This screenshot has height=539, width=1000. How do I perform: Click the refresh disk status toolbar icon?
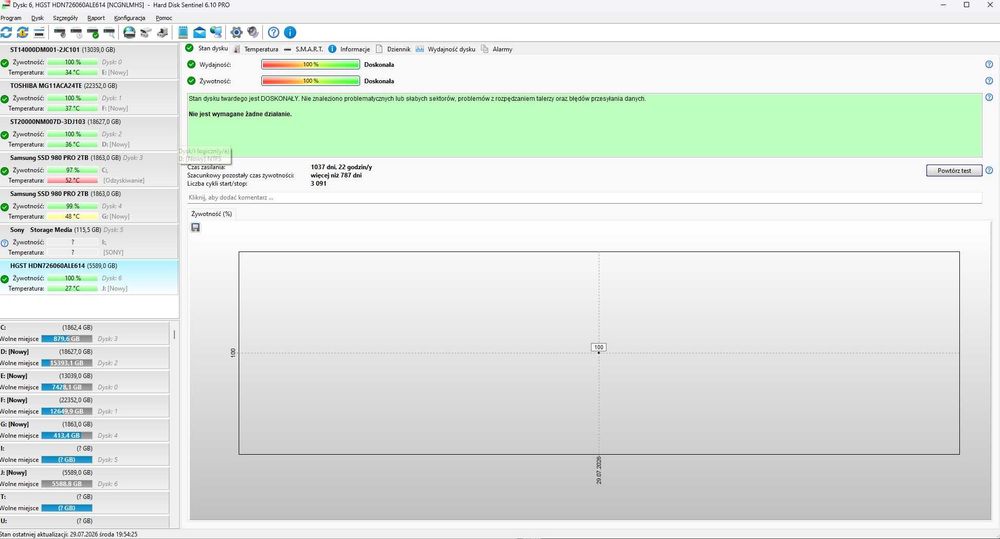(x=6, y=33)
